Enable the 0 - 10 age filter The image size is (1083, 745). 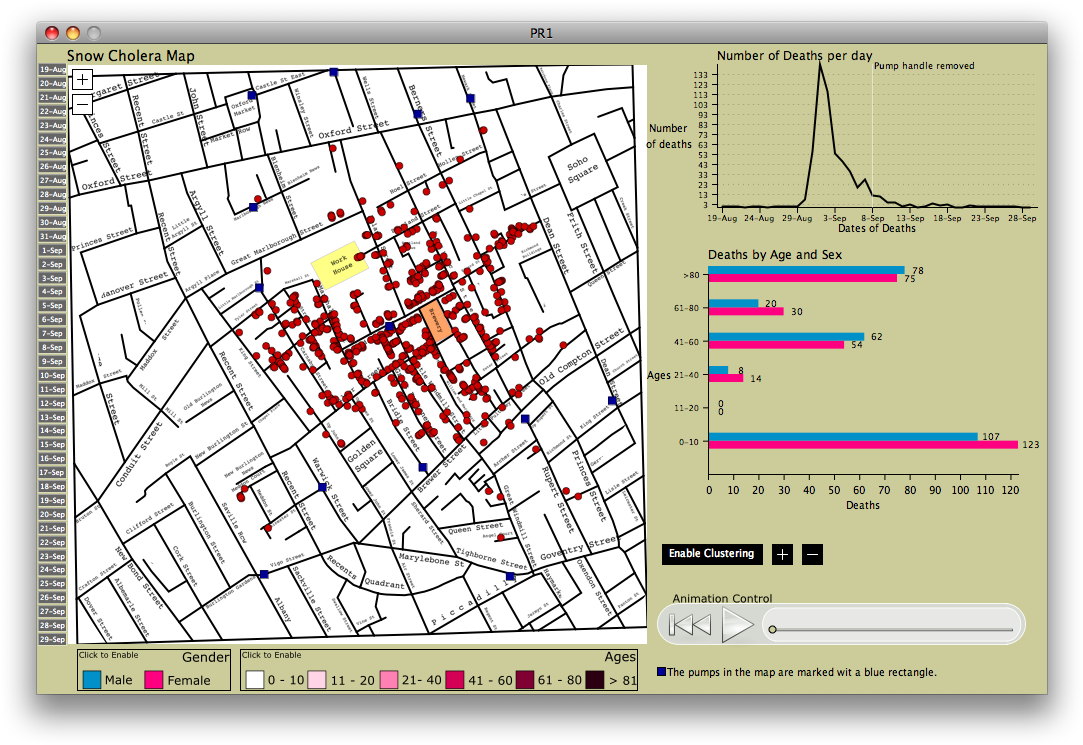pyautogui.click(x=254, y=680)
